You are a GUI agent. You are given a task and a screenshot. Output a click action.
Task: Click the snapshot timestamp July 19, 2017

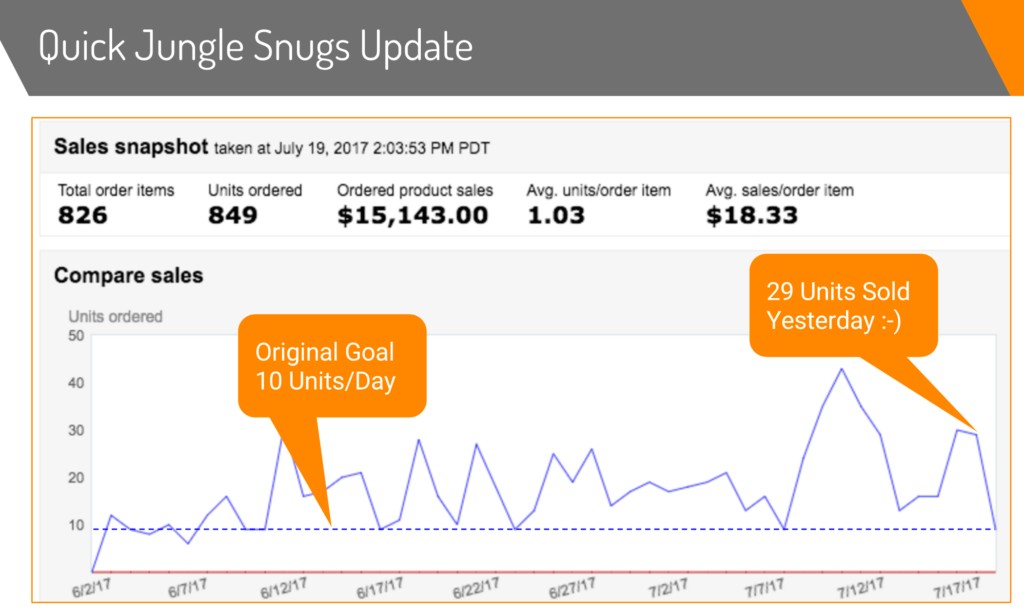[352, 148]
